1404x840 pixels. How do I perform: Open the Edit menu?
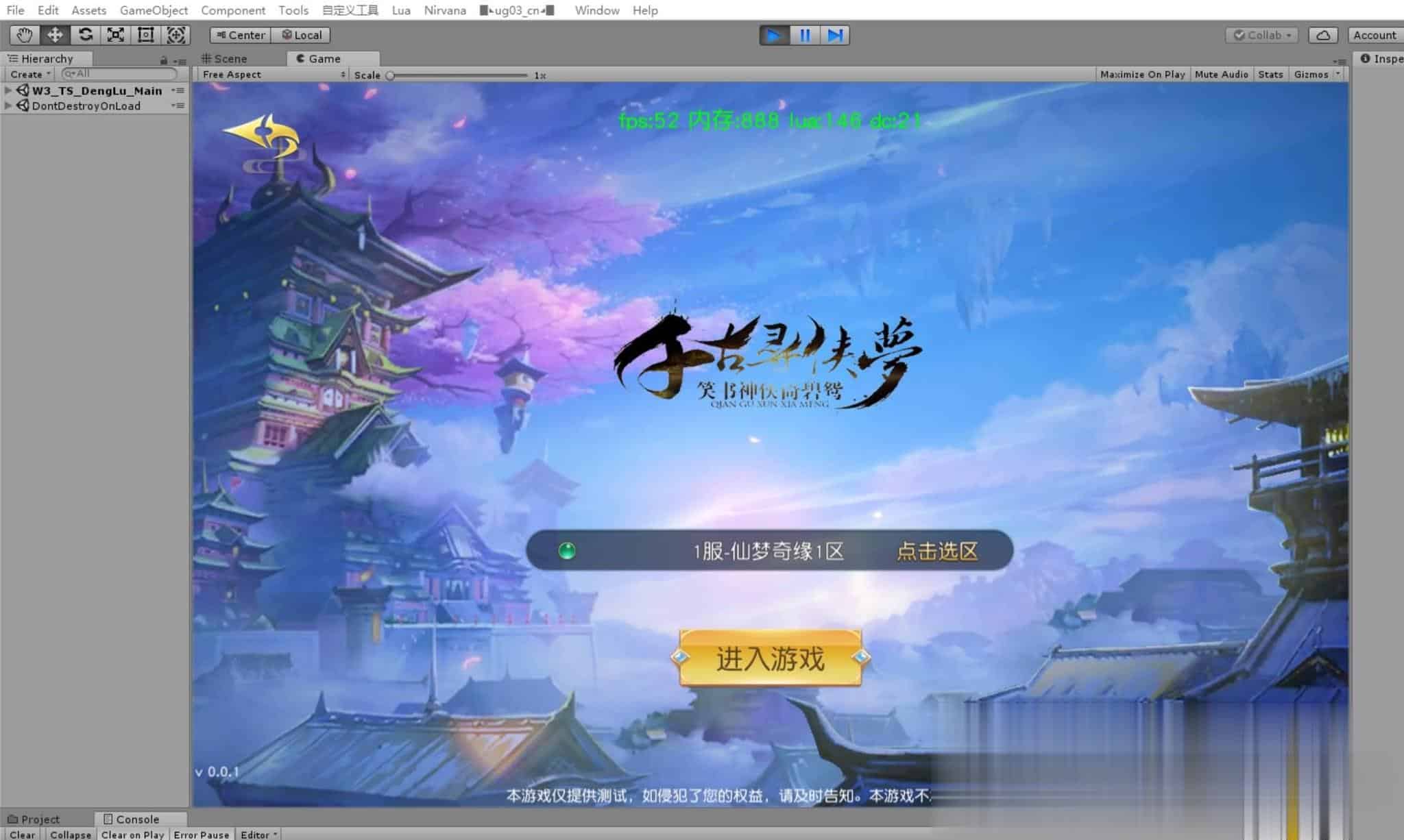(x=48, y=10)
